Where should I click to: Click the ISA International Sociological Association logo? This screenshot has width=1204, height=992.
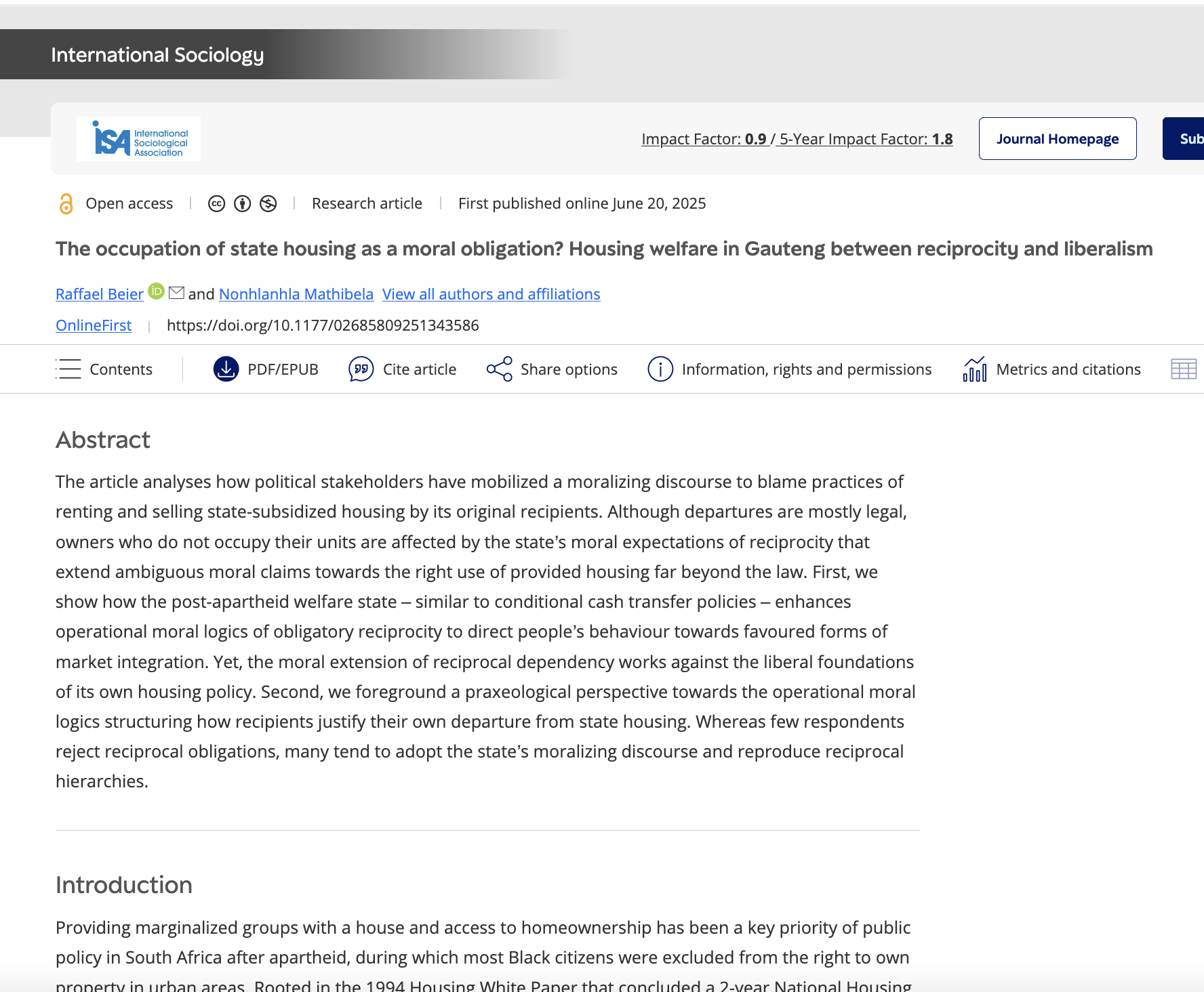pyautogui.click(x=138, y=139)
